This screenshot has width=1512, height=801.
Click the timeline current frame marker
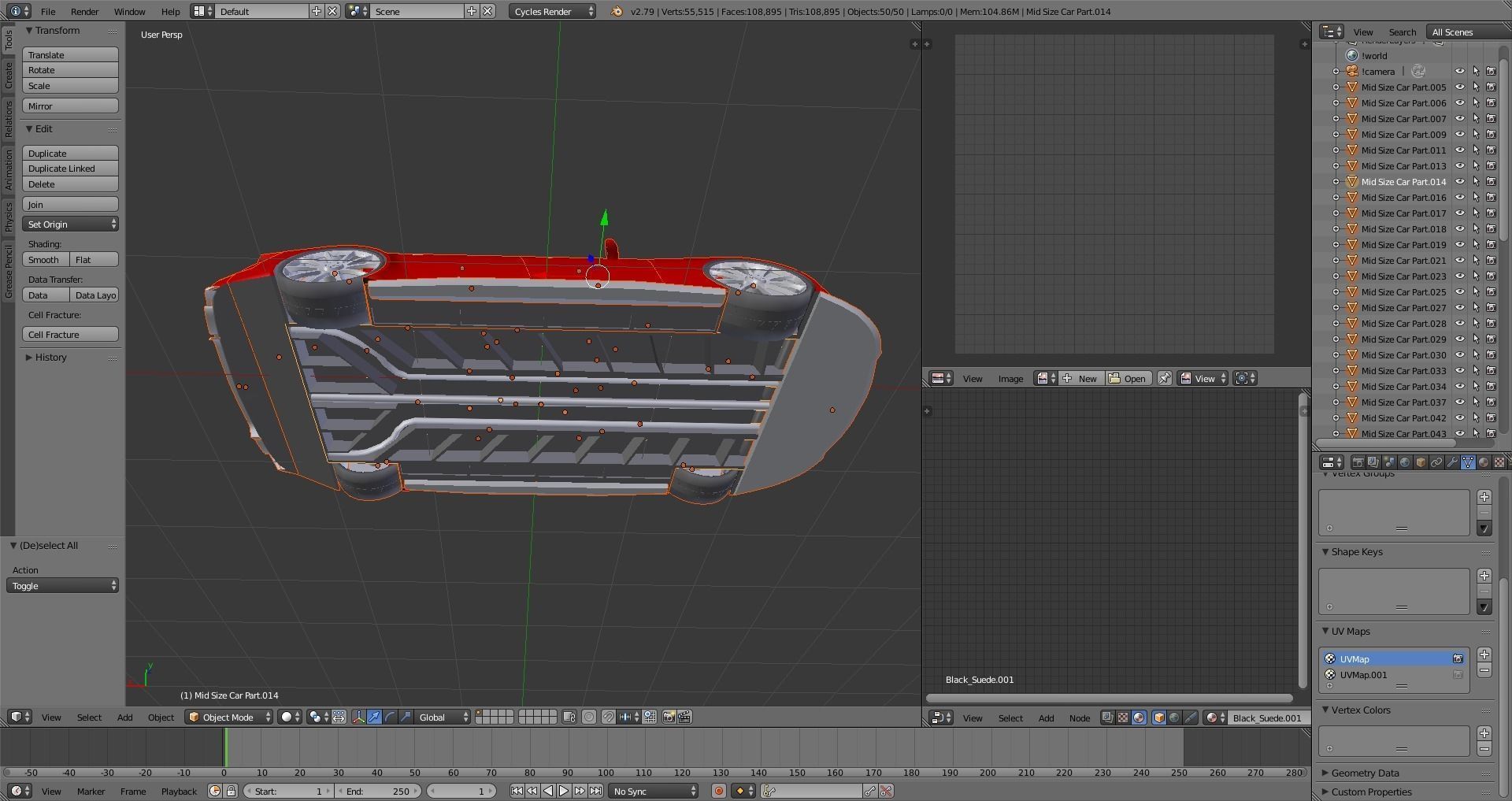[x=226, y=747]
